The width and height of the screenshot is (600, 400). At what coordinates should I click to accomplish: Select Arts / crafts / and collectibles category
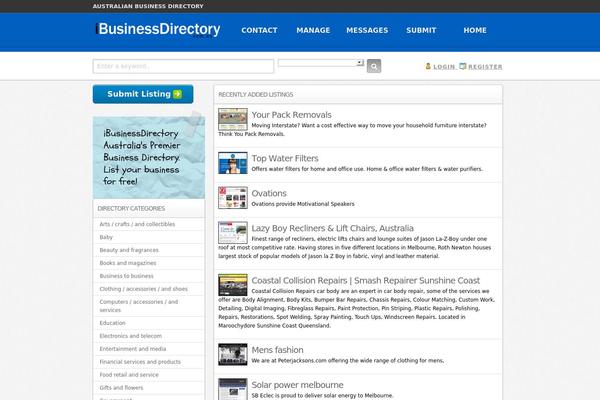coord(137,224)
